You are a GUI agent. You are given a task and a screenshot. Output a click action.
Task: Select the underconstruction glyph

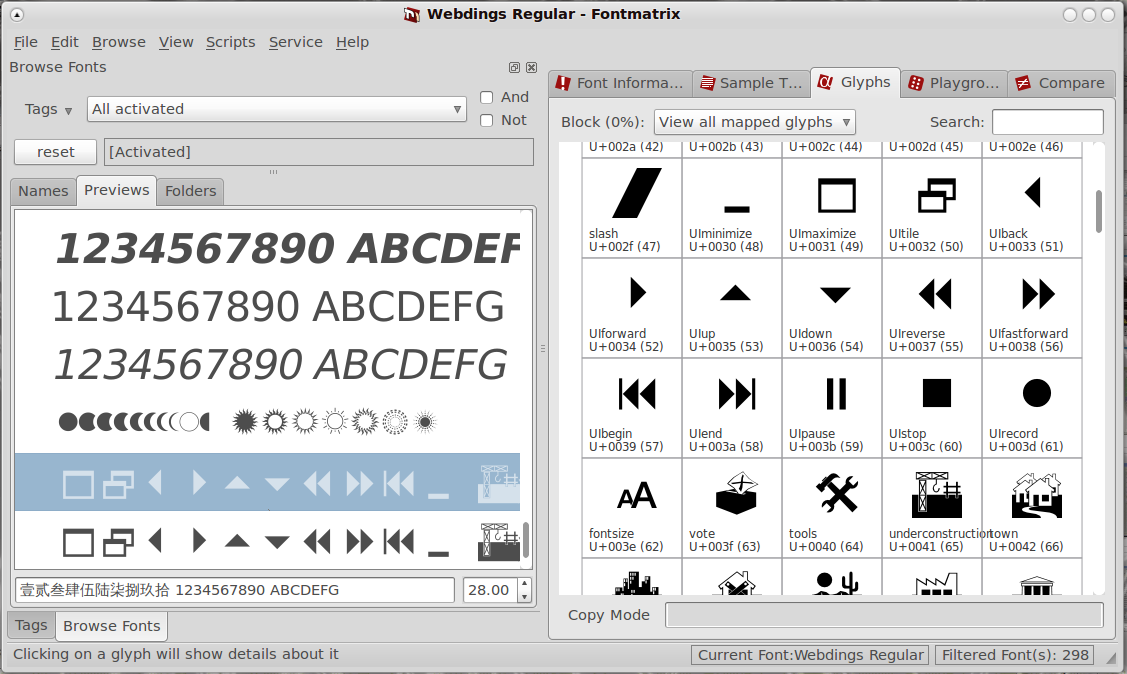click(932, 508)
